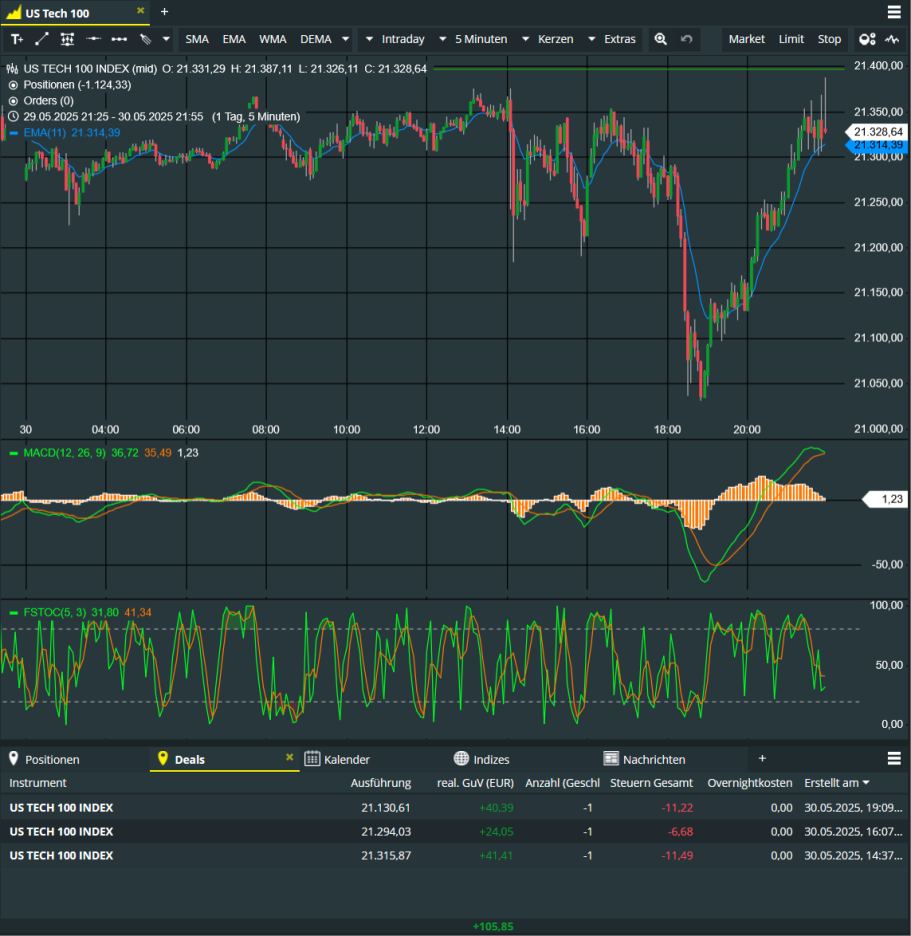Click the Indizes tab globe icon

(461, 758)
